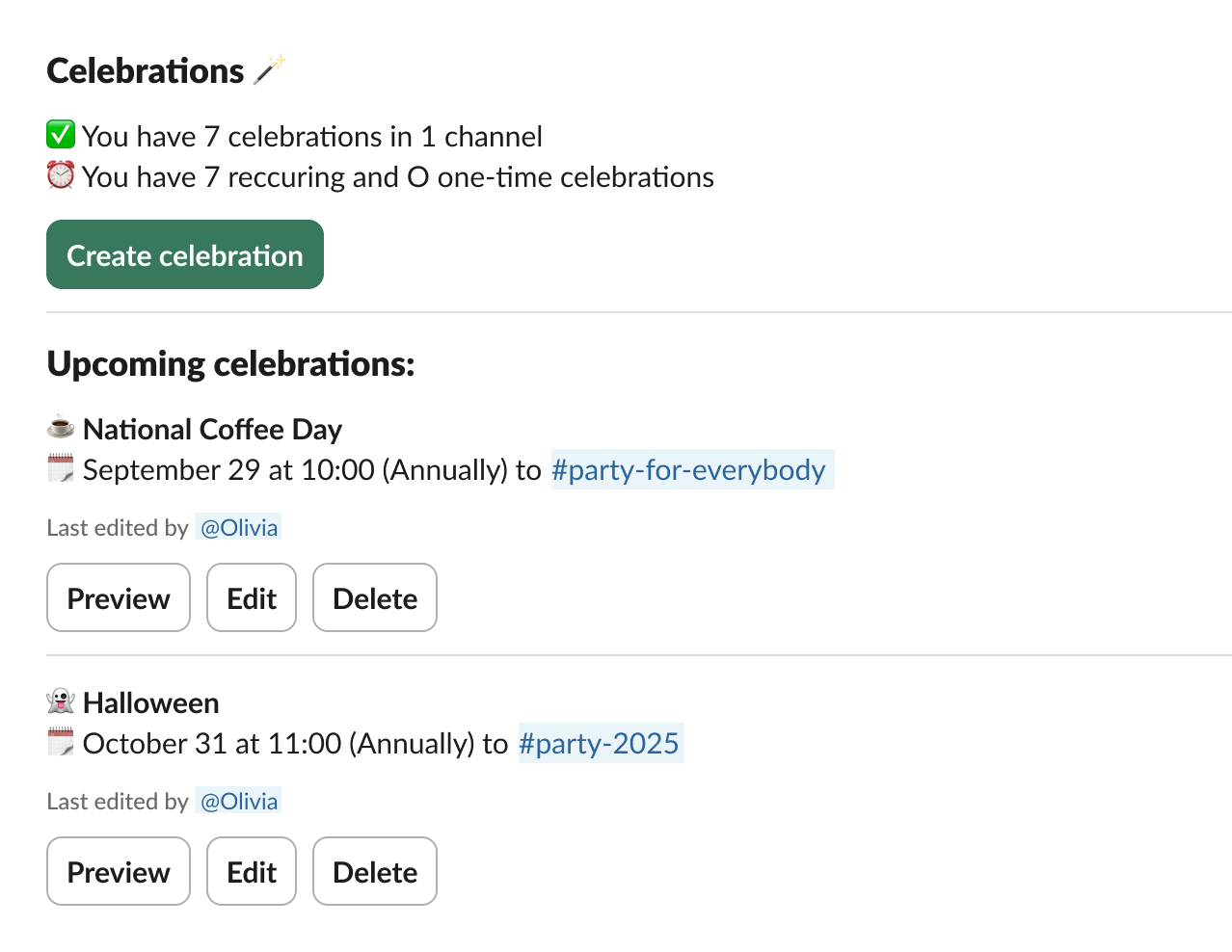Preview the National Coffee Day celebration
This screenshot has height=952, width=1232.
coord(118,597)
